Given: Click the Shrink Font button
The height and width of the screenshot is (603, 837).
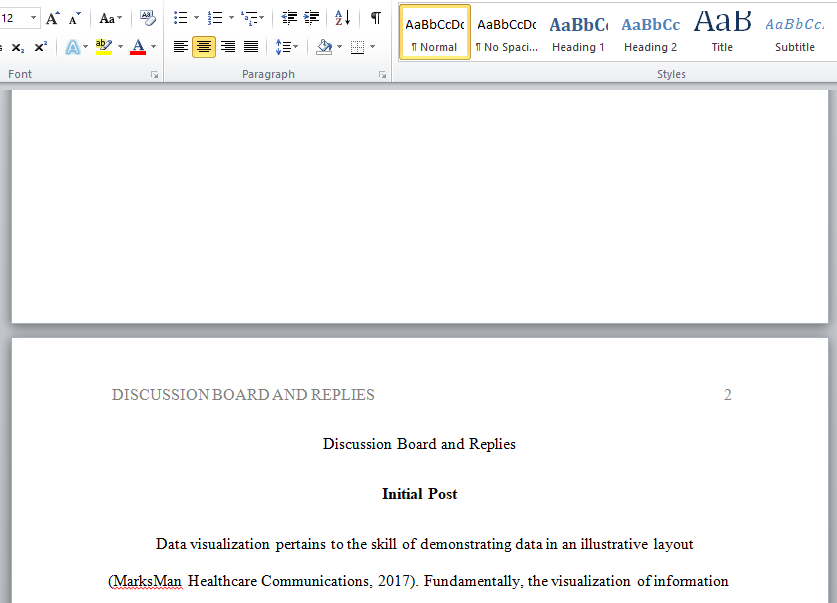Looking at the screenshot, I should tap(75, 19).
